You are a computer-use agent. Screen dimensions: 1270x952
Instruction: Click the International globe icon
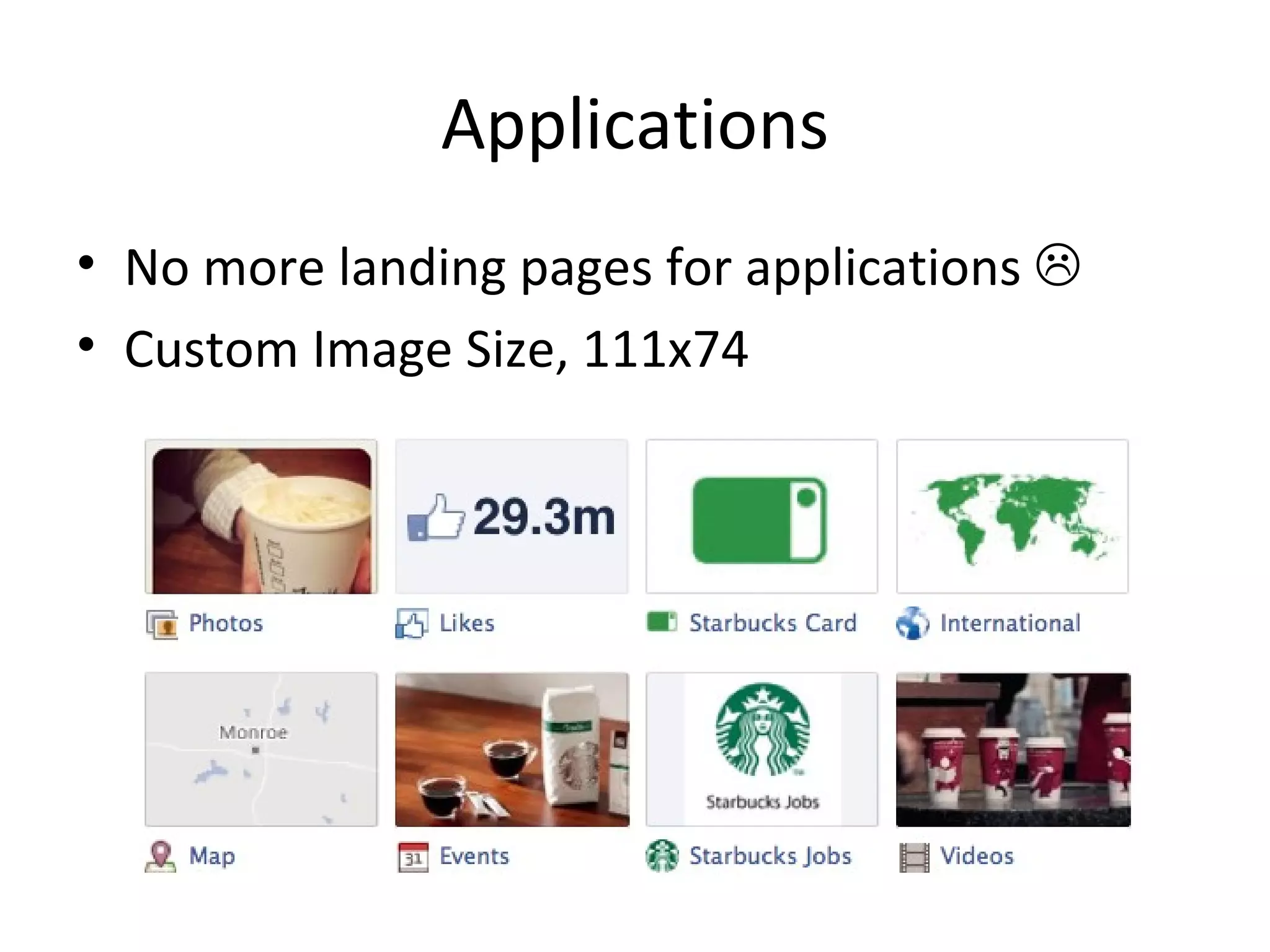pos(912,624)
